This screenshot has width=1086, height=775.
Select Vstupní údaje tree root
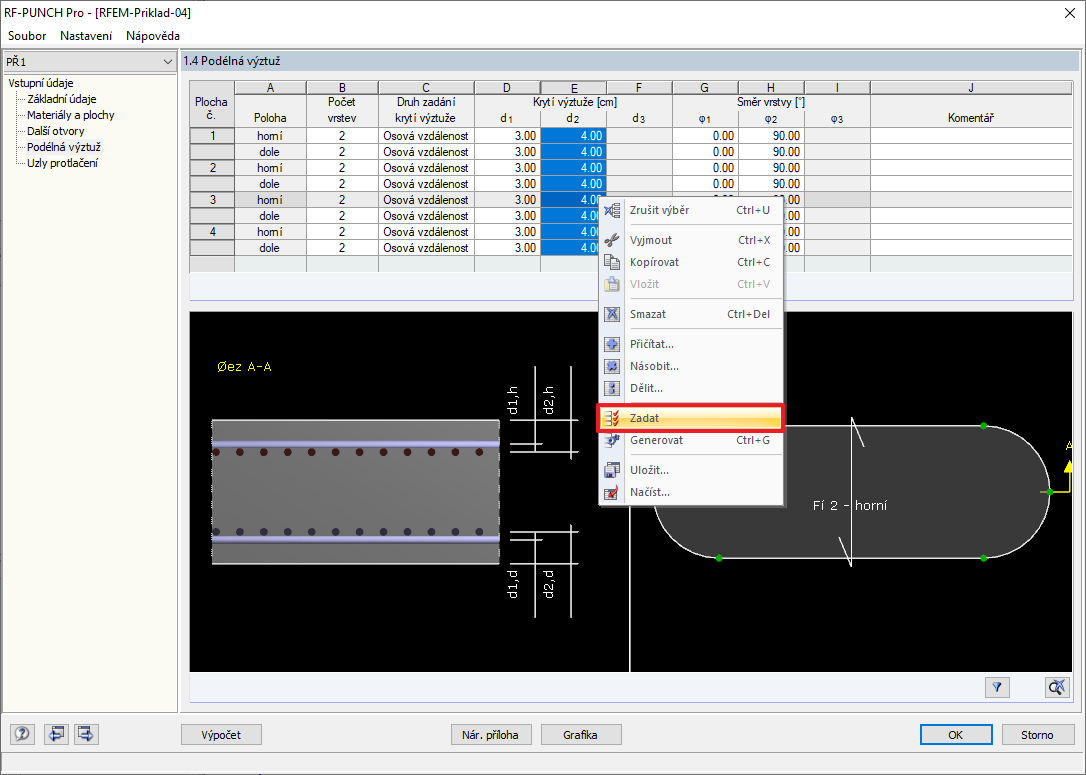click(x=41, y=83)
